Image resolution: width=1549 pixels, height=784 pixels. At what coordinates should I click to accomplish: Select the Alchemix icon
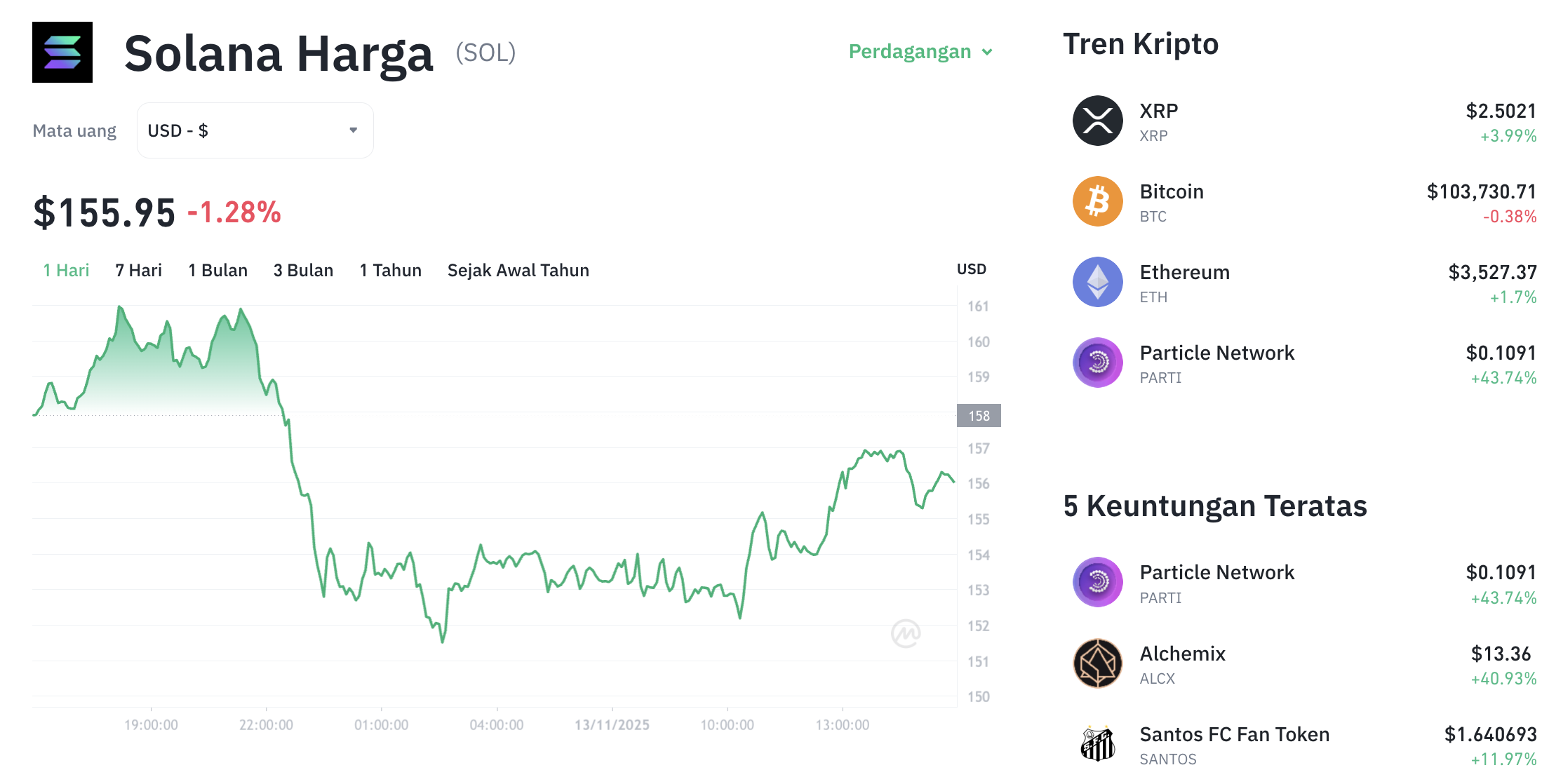click(1097, 663)
